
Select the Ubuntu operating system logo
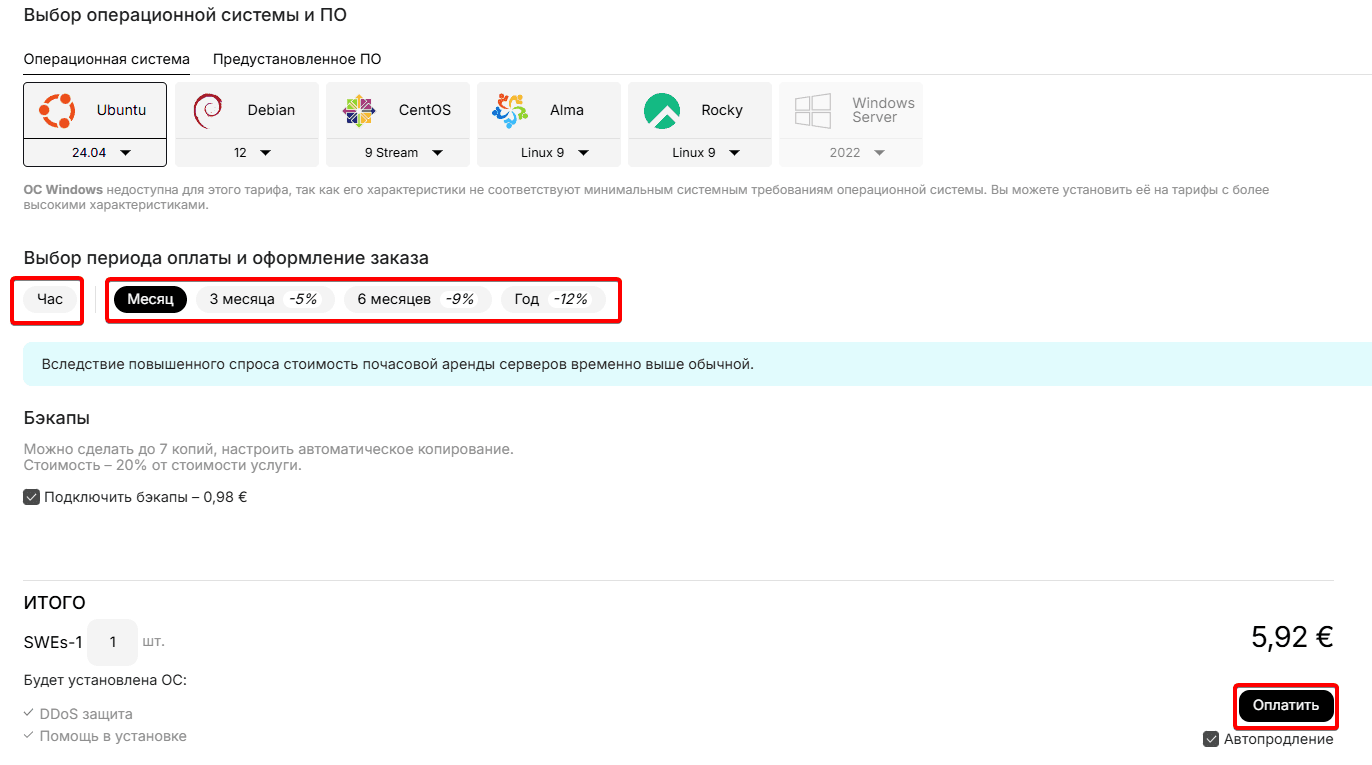57,110
